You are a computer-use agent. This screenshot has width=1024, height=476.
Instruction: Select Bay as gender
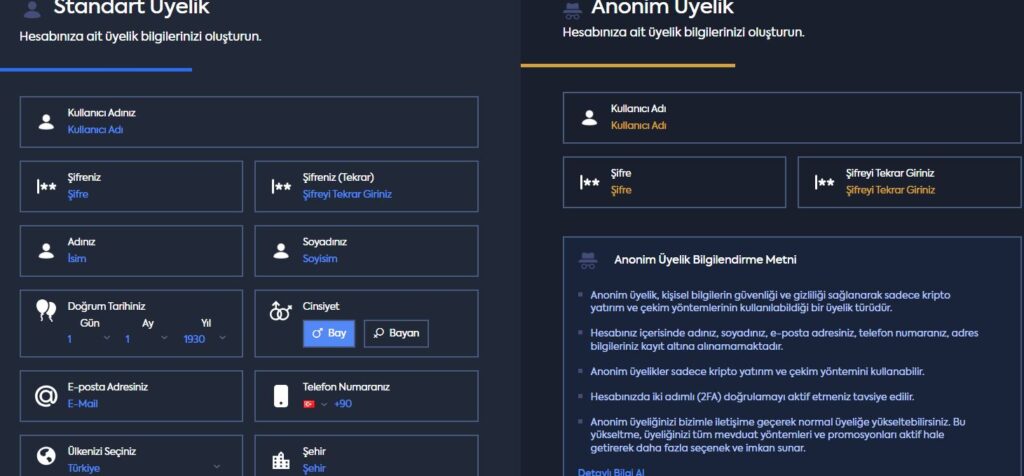tap(329, 333)
